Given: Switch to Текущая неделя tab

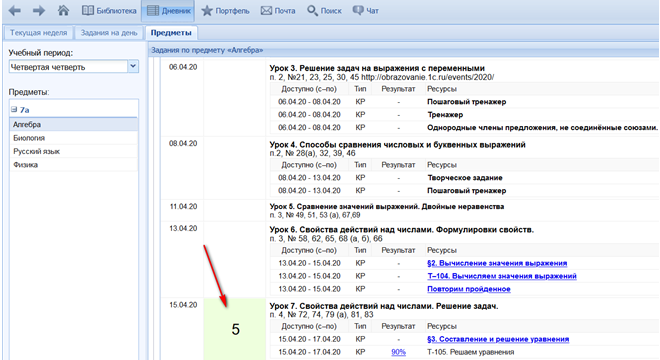Looking at the screenshot, I should point(38,33).
